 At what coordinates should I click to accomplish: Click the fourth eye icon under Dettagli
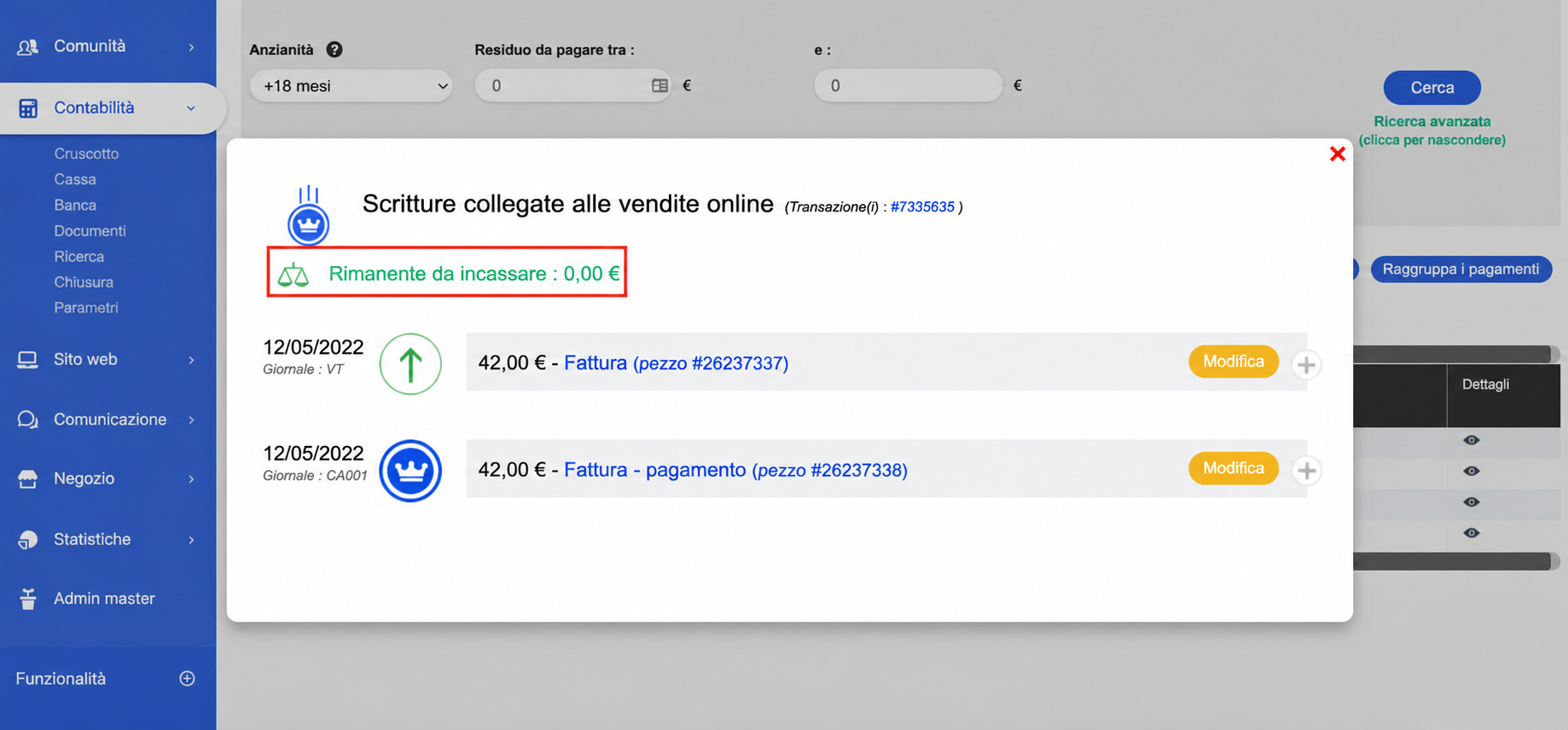(x=1472, y=533)
